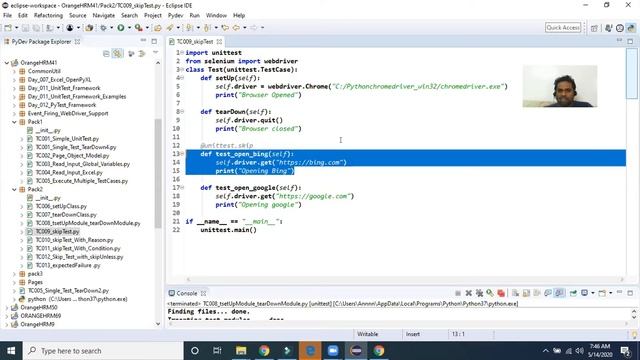Select TC006_setUpClass.py file
The width and height of the screenshot is (640, 360).
61,206
